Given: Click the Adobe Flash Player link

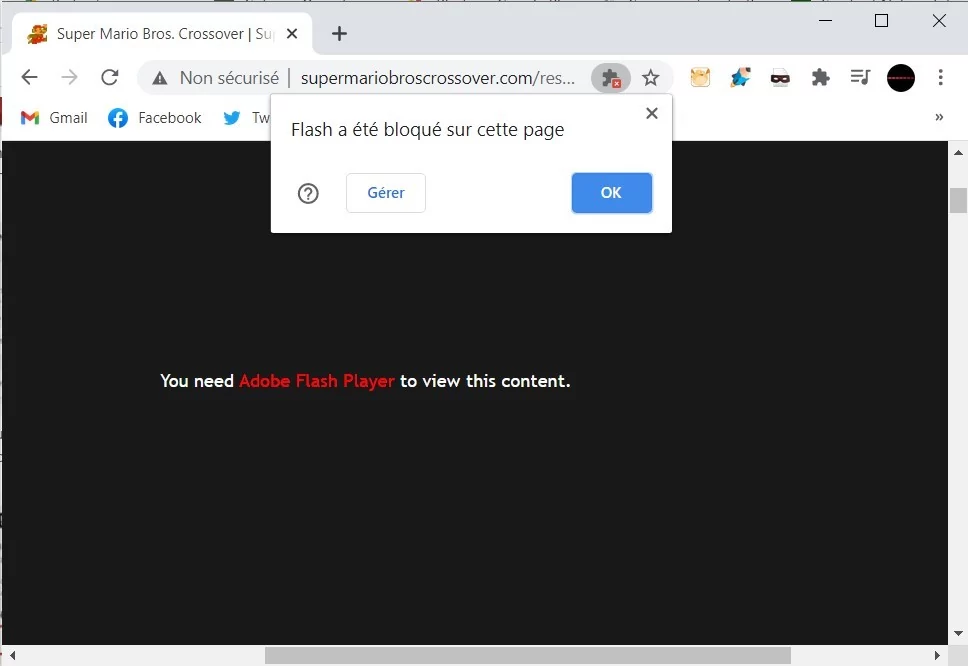Looking at the screenshot, I should pos(317,381).
